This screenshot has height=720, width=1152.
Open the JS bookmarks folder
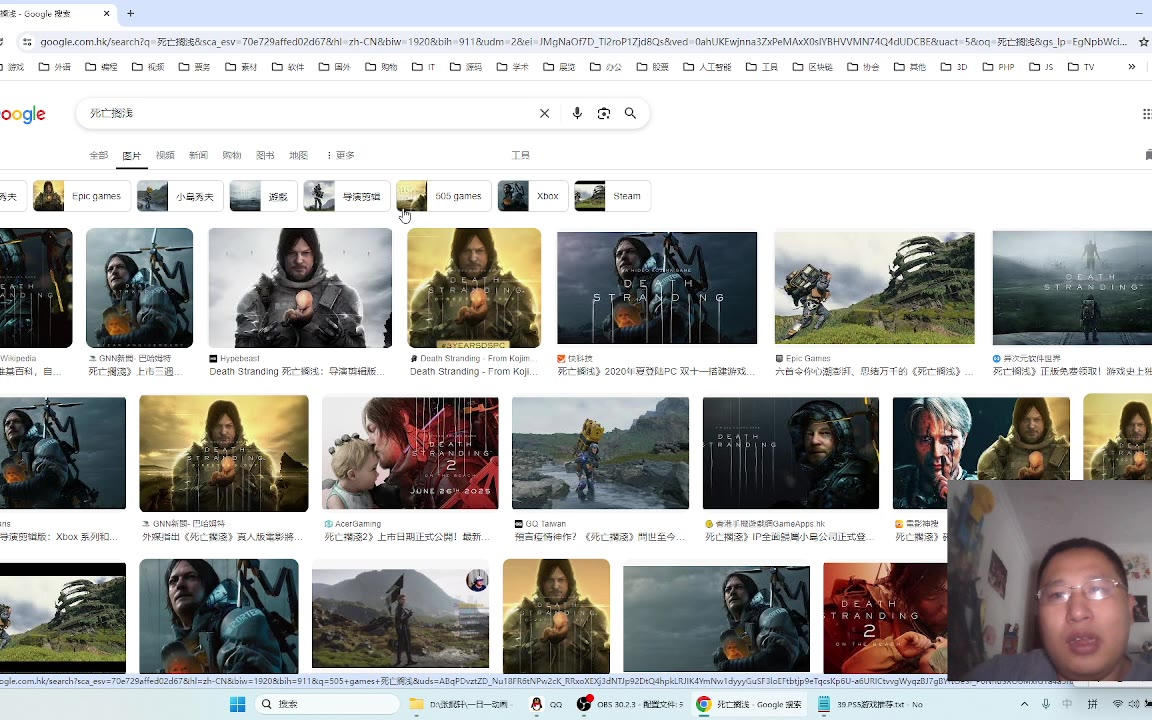(1042, 67)
